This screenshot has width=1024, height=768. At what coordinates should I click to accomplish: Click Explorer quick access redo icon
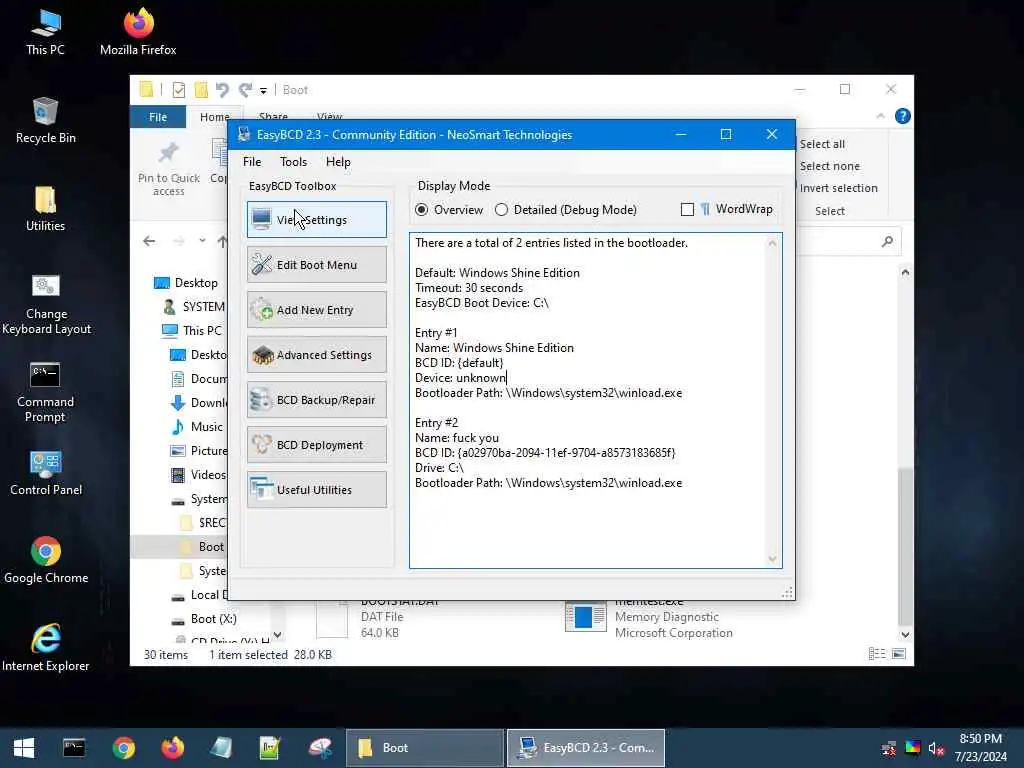tap(246, 89)
